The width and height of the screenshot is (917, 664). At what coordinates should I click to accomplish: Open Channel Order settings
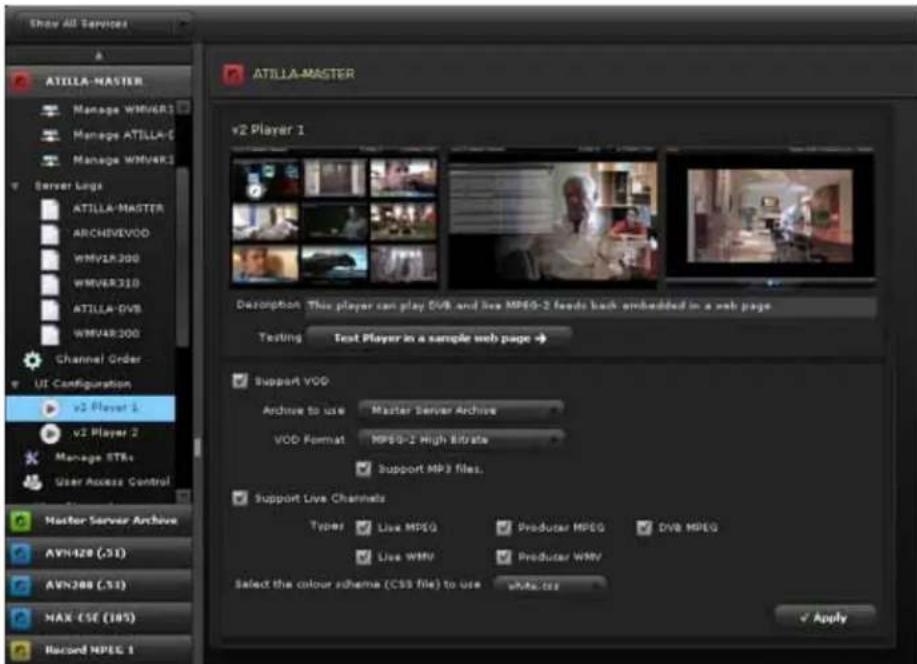pyautogui.click(x=98, y=360)
